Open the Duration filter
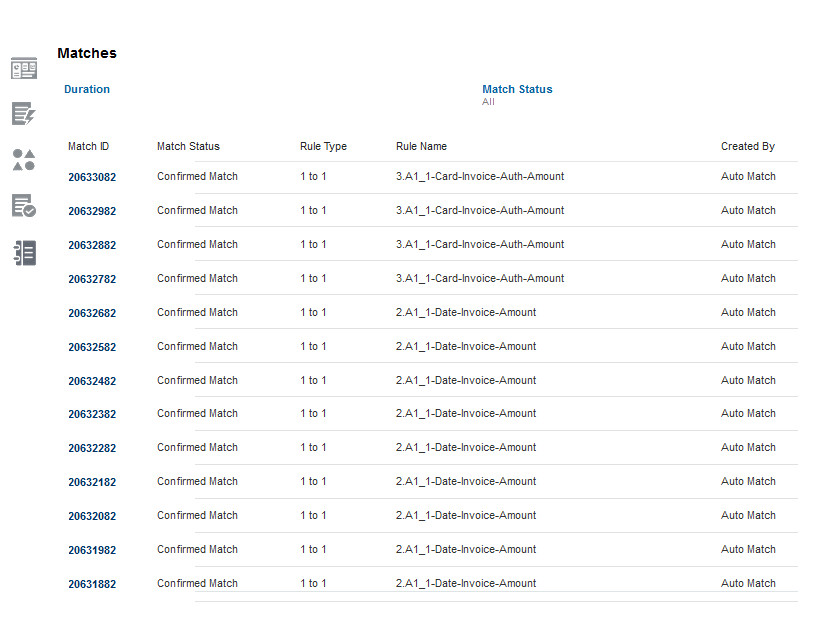The width and height of the screenshot is (819, 623). pos(87,89)
